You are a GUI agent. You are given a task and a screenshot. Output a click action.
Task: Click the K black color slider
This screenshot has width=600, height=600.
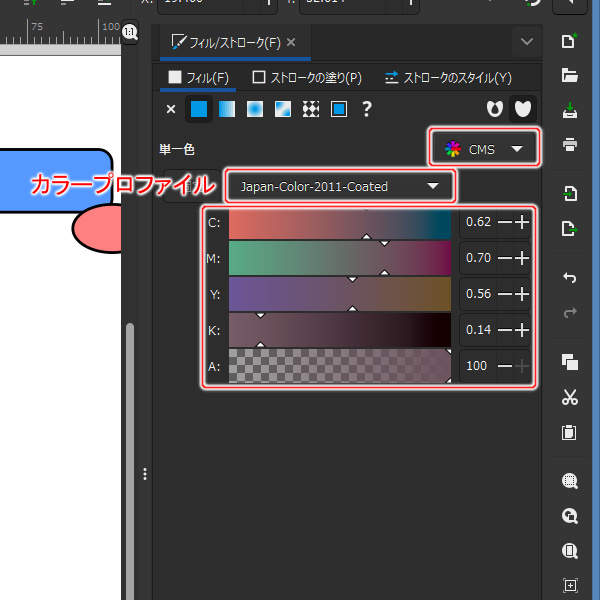[340, 330]
